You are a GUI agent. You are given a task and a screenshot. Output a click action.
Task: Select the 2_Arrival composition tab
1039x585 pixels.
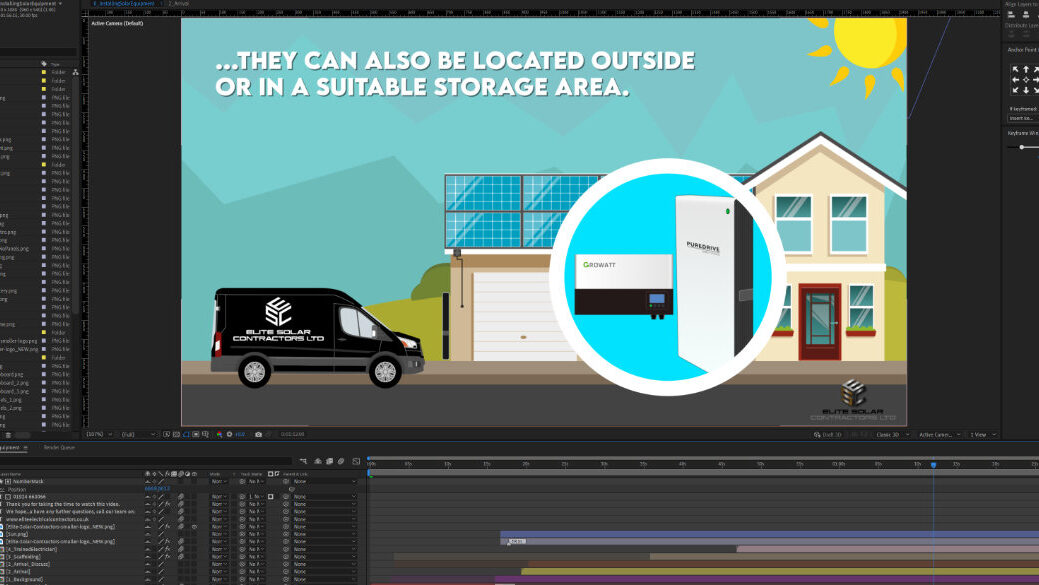point(180,4)
